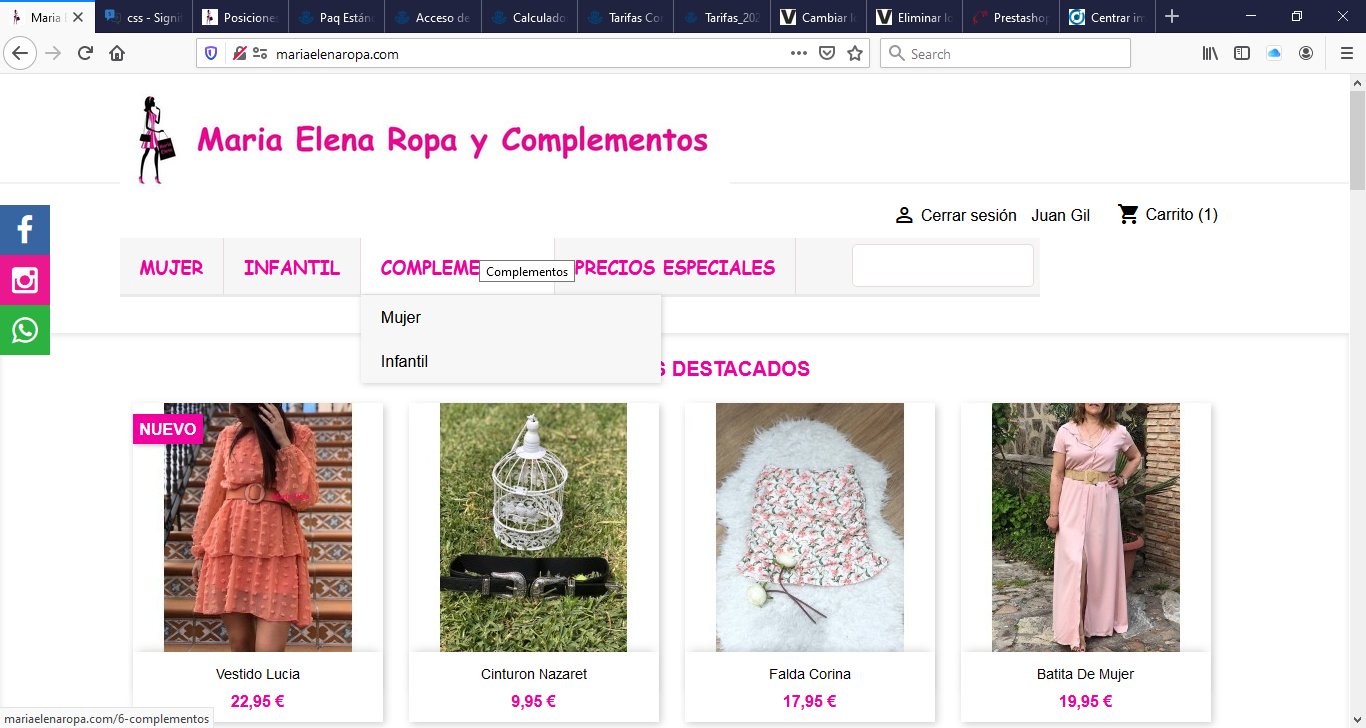Image resolution: width=1366 pixels, height=728 pixels.
Task: Focus the Firefox Search field
Action: coord(1005,54)
